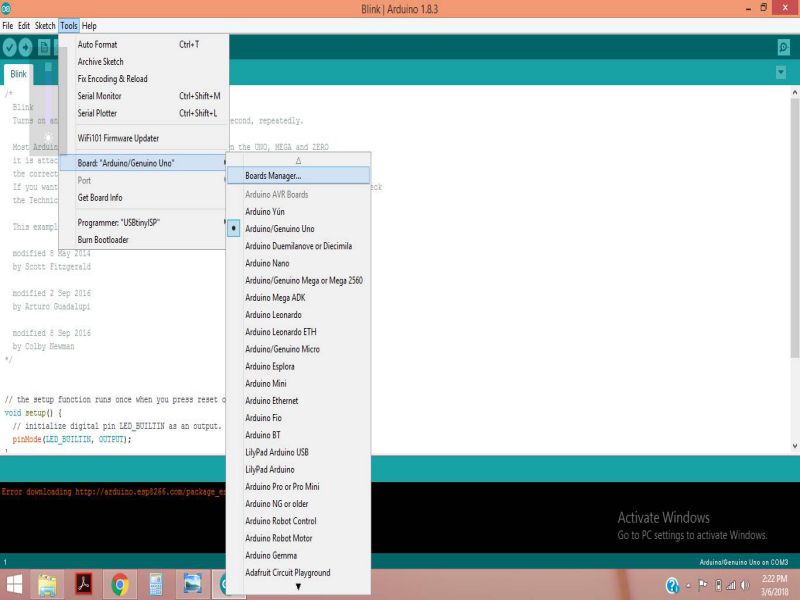
Task: Choose Arduino Gemma board
Action: click(298, 556)
